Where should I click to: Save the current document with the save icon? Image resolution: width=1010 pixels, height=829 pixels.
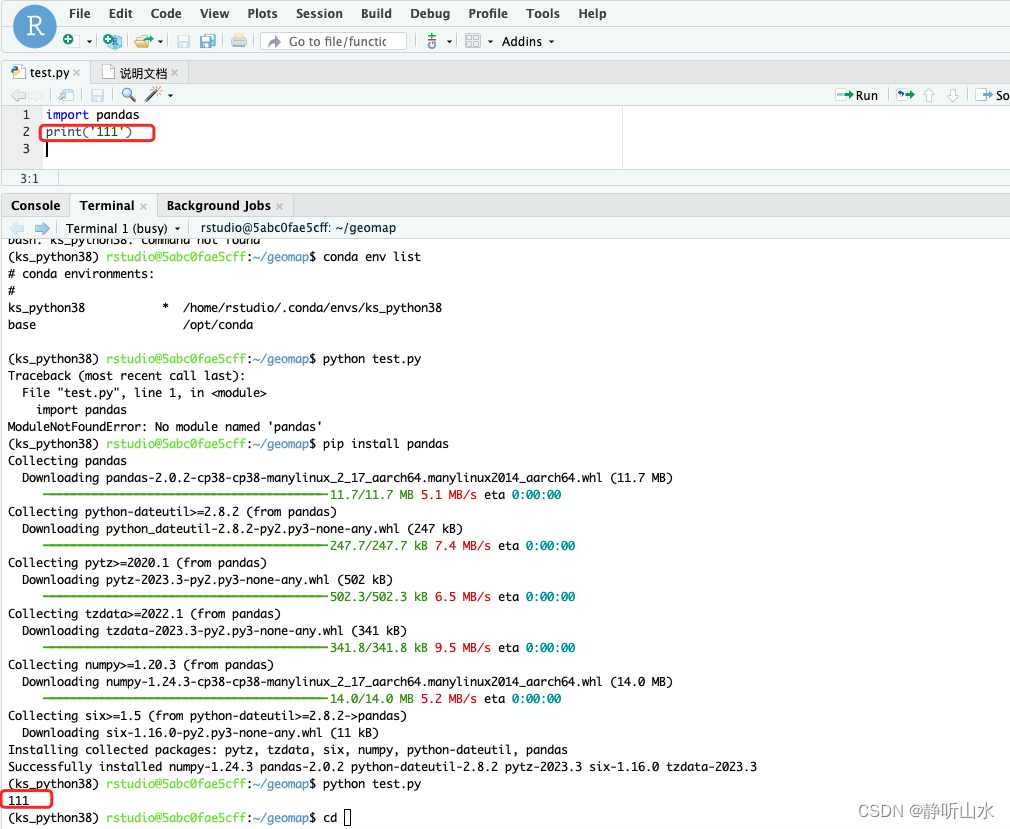(183, 41)
